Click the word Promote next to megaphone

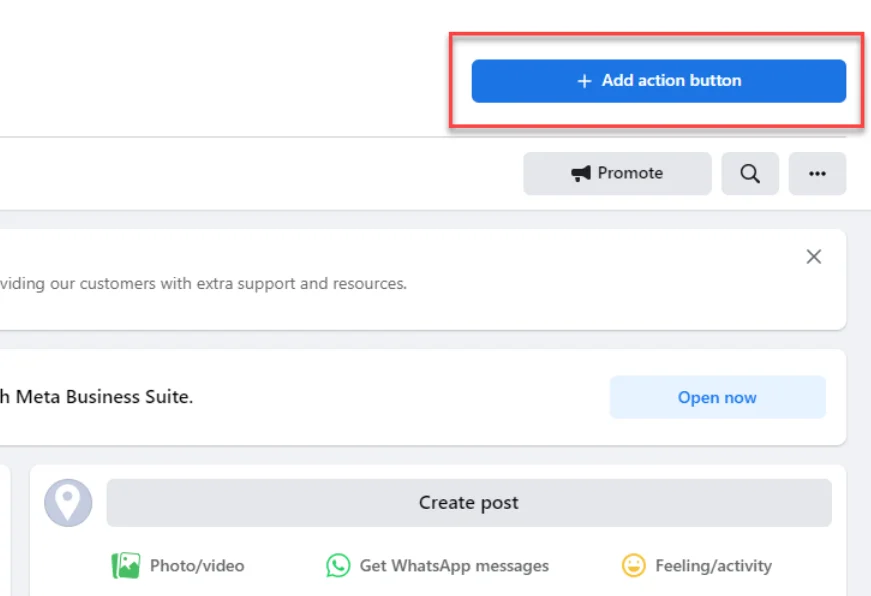(x=630, y=173)
